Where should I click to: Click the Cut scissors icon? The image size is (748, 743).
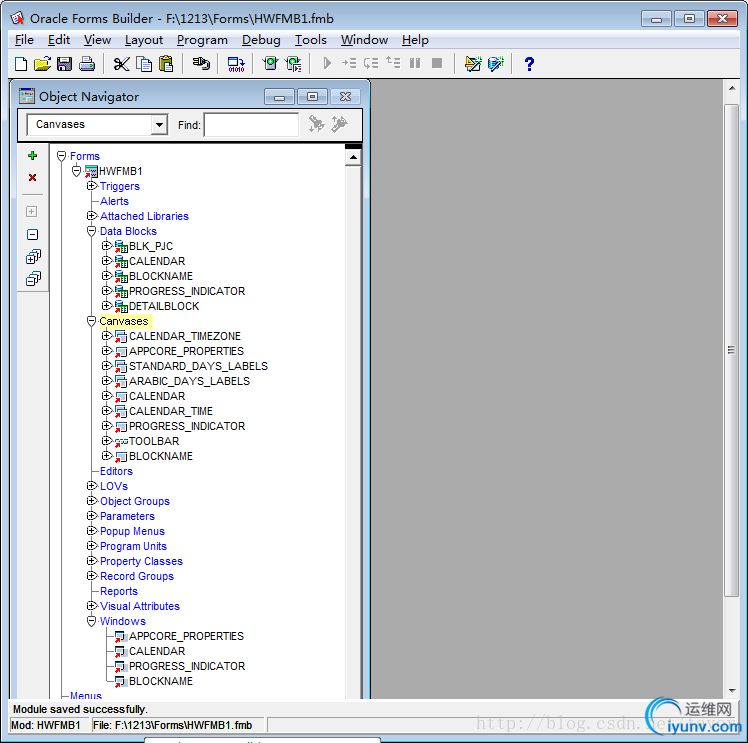pyautogui.click(x=121, y=64)
